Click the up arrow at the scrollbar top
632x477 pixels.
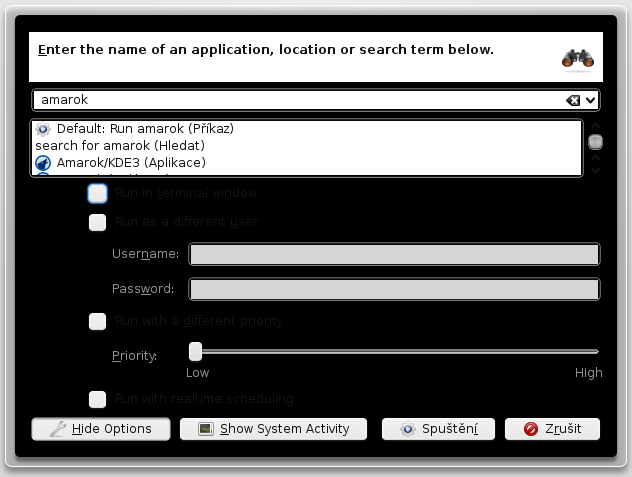pos(595,126)
